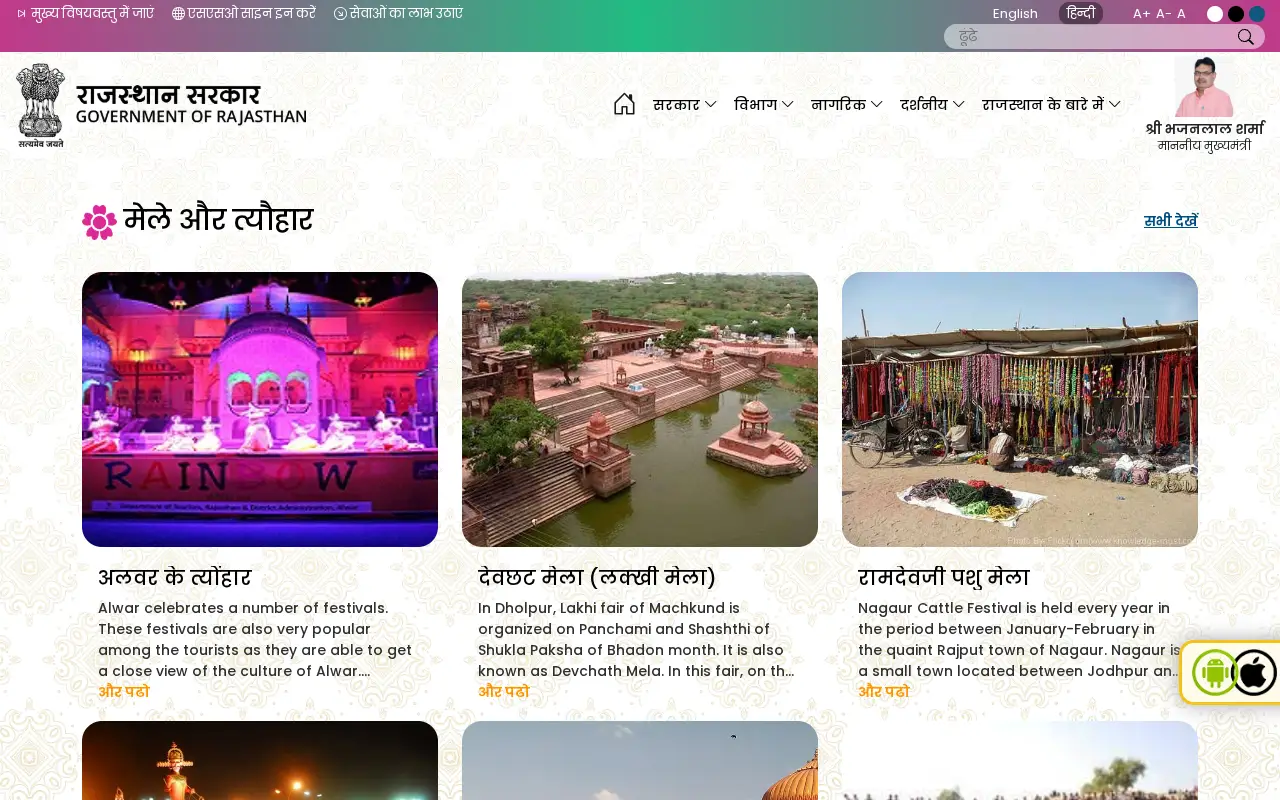Click the राजस्थान सरकार Government of Rajasthan text
The image size is (1280, 800).
pos(191,103)
